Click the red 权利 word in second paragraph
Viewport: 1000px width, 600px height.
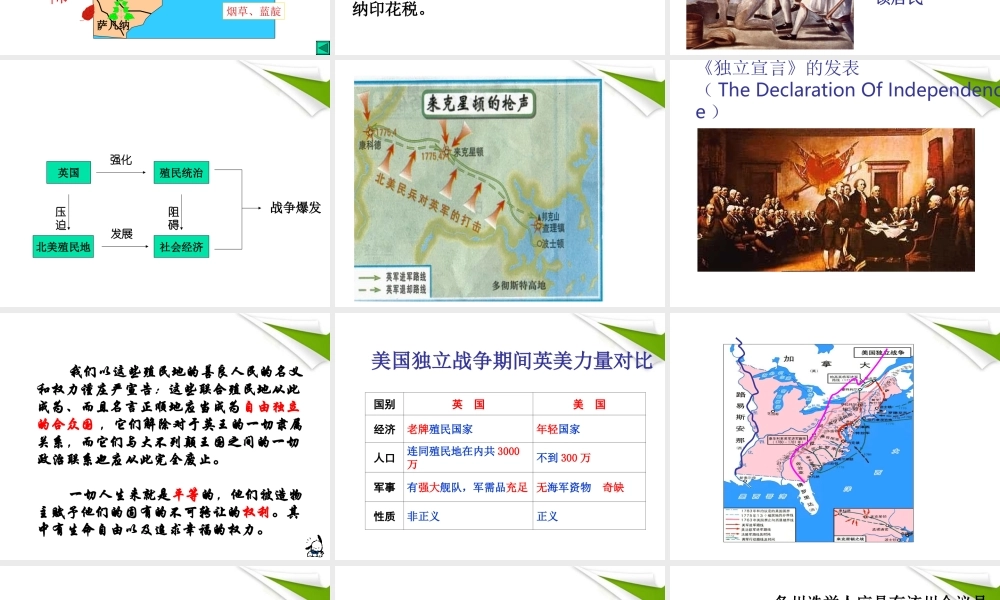tap(256, 512)
